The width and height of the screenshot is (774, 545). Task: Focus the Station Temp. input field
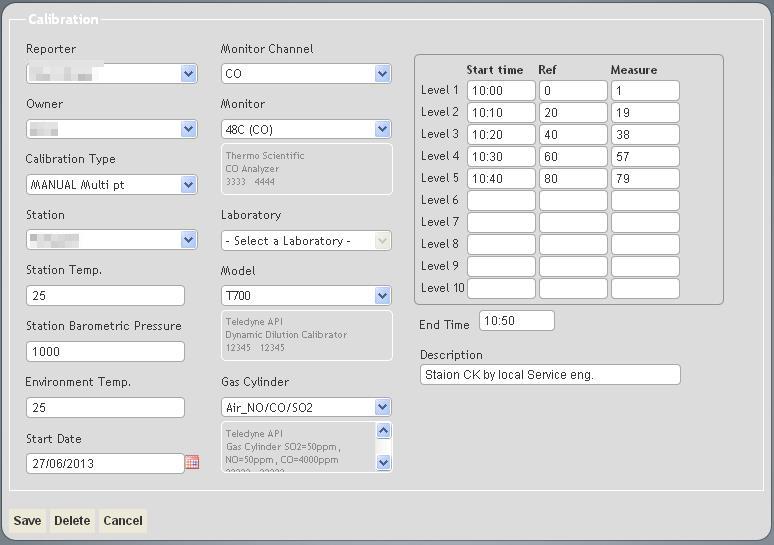coord(105,296)
